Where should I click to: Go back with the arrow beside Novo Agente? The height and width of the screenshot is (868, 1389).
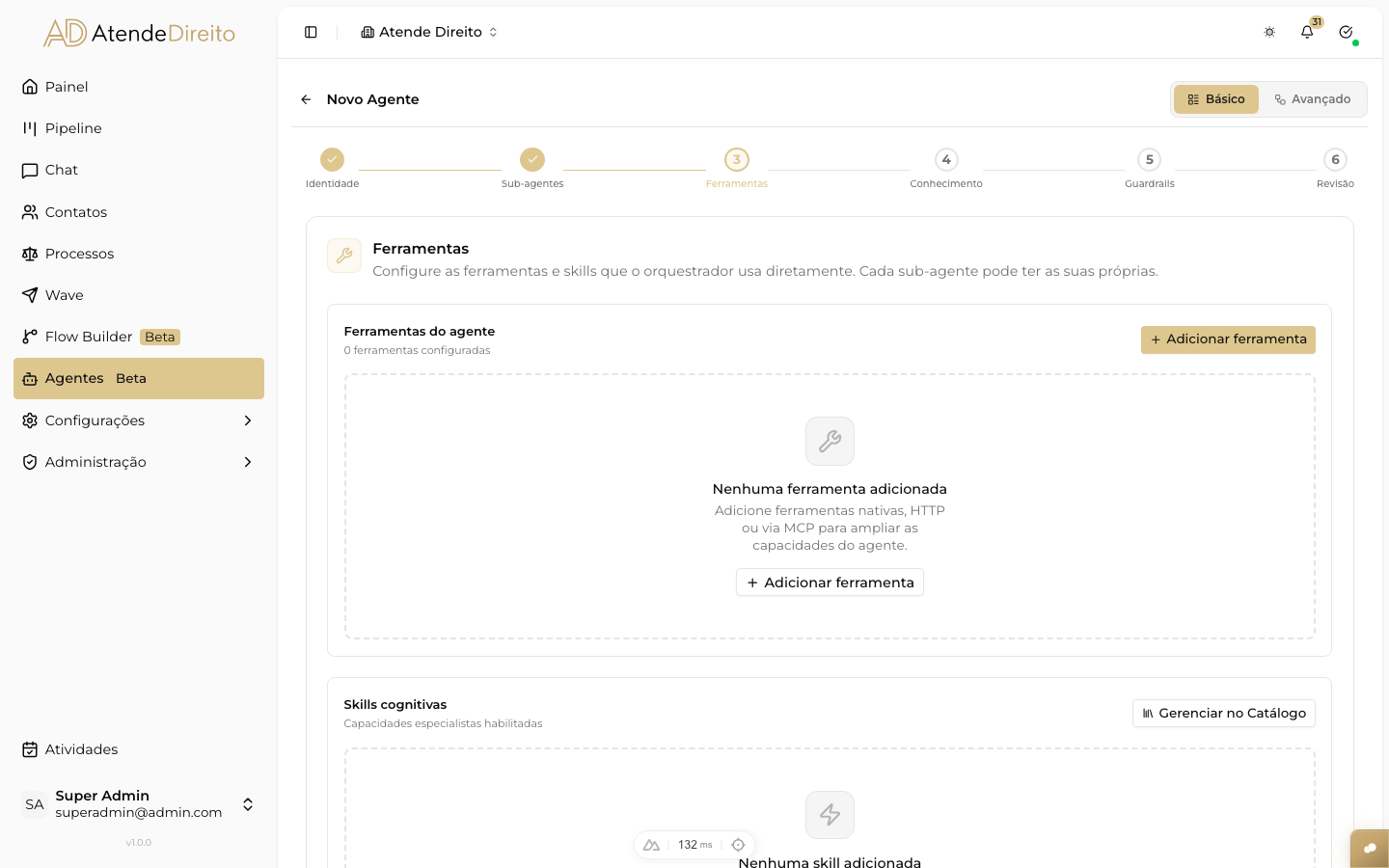306,99
